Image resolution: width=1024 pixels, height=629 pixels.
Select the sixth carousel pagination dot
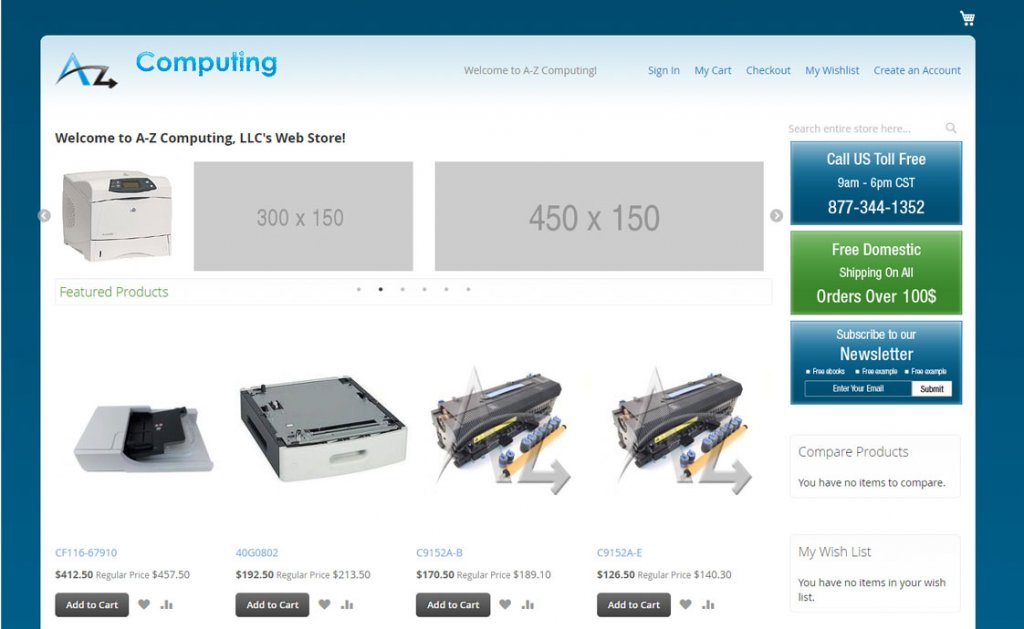point(468,289)
